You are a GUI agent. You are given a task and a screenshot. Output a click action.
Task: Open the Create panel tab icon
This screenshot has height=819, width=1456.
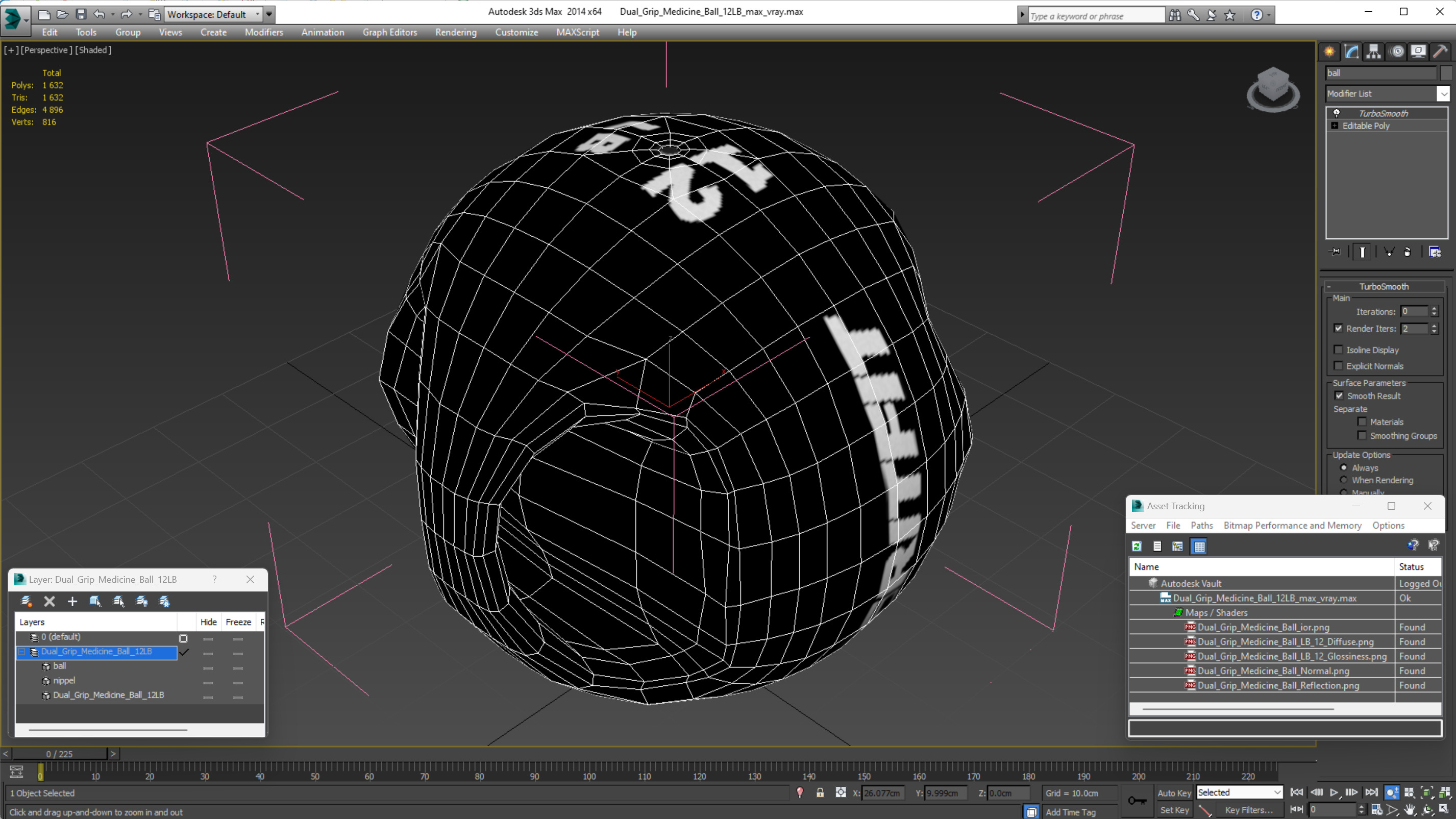coord(1329,52)
